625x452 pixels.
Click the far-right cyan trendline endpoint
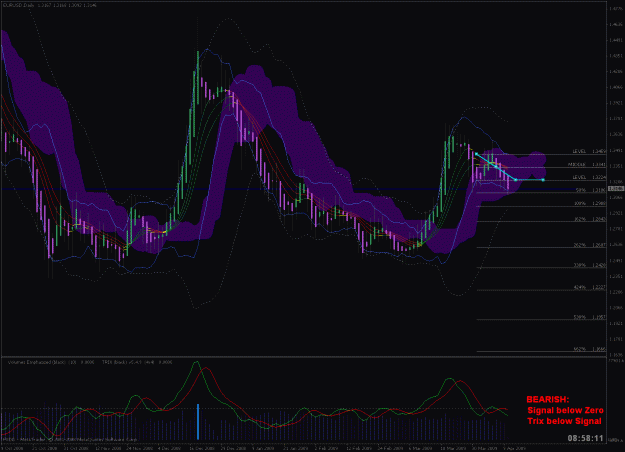pyautogui.click(x=543, y=180)
